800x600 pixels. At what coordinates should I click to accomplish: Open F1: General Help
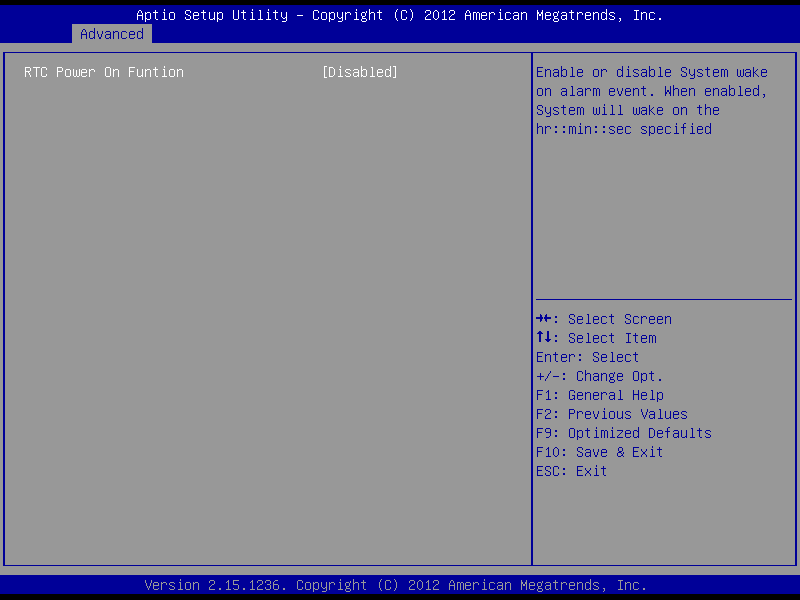click(x=599, y=395)
